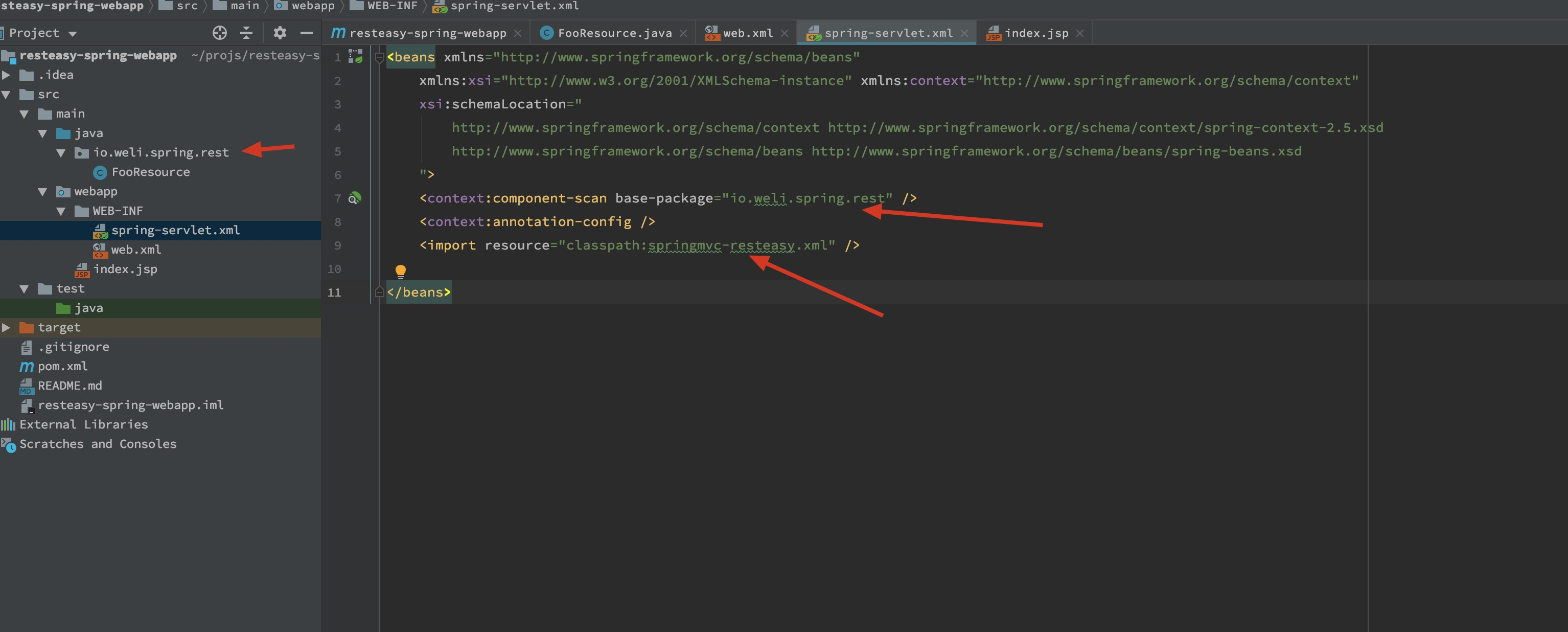Click WEB-INF in the breadcrumb path
This screenshot has height=632, width=1568.
(x=391, y=6)
